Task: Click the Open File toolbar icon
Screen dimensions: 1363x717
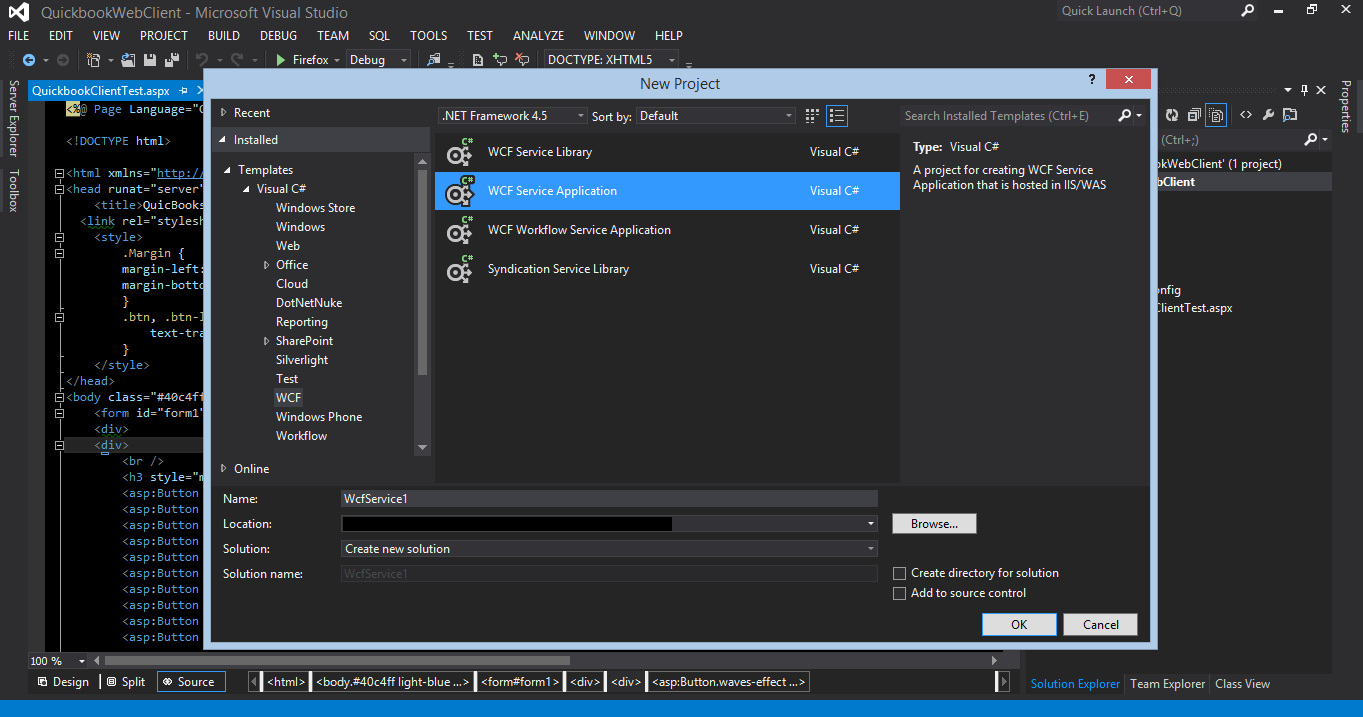Action: tap(128, 60)
